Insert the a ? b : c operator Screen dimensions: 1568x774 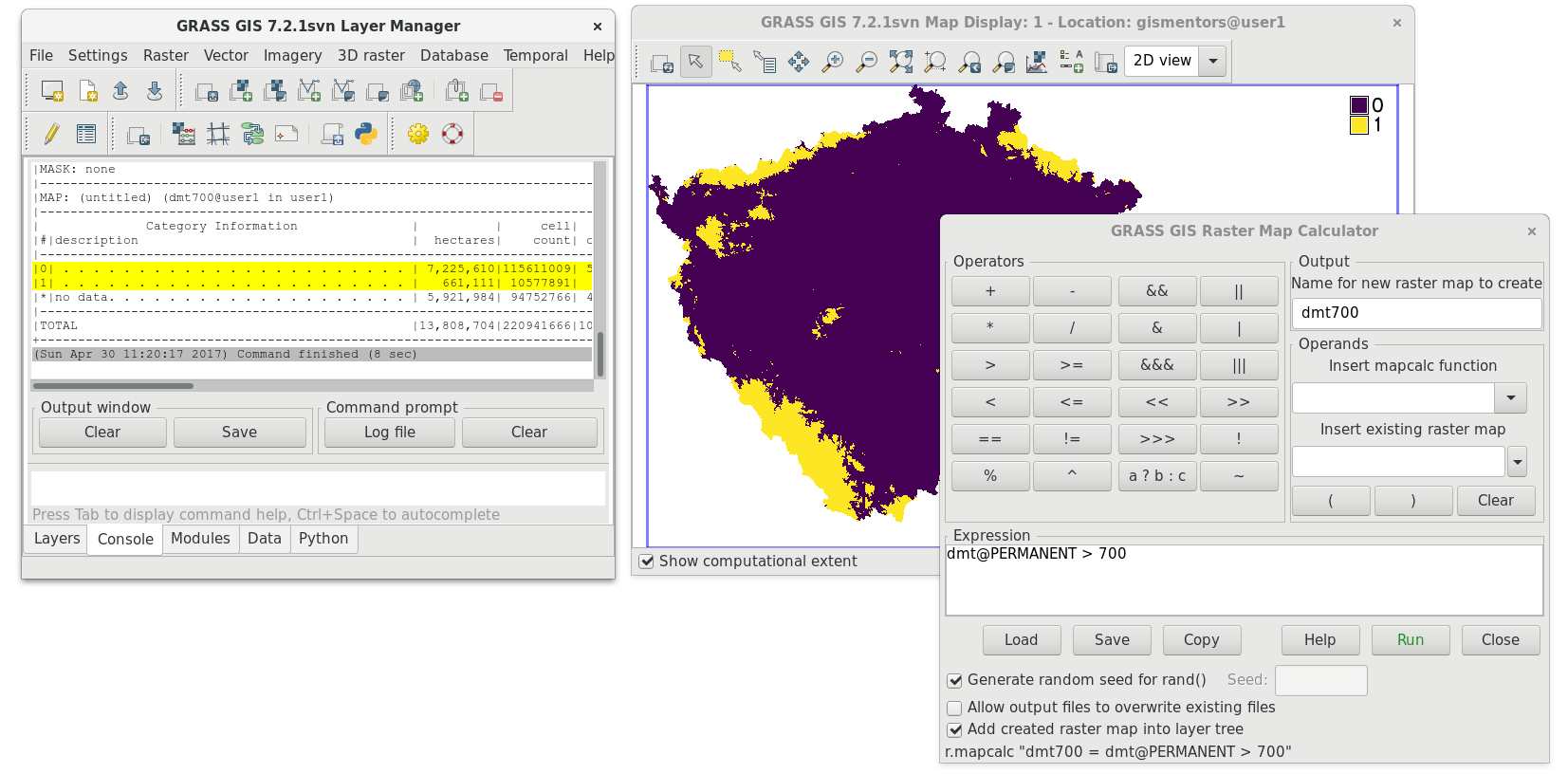[1157, 476]
